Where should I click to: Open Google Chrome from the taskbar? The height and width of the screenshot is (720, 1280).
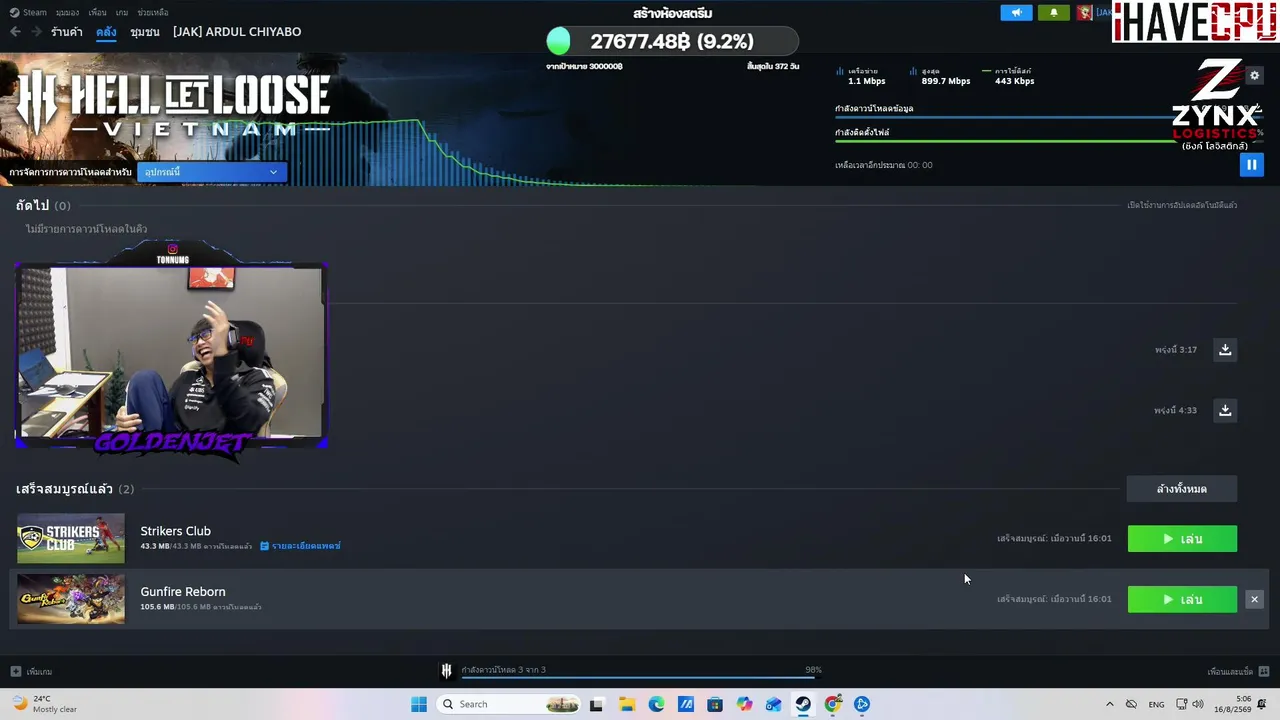click(833, 704)
